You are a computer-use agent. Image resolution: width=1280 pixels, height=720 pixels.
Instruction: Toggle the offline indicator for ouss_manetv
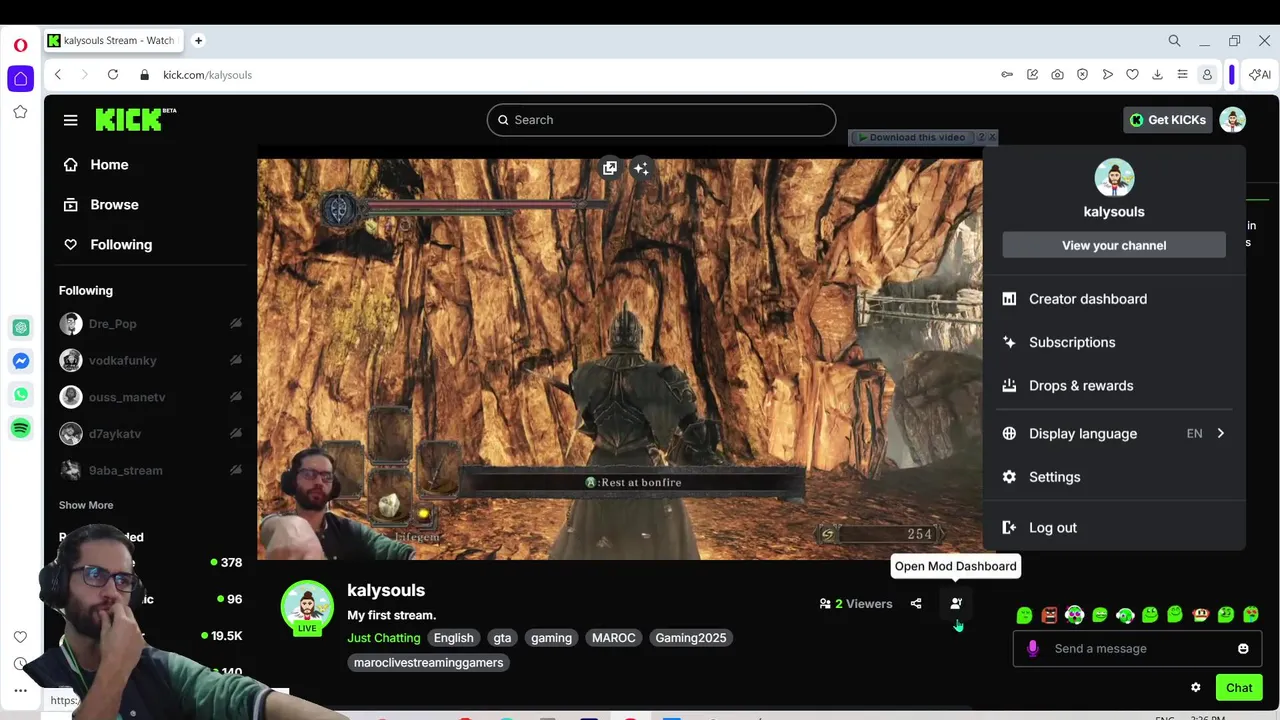click(236, 397)
